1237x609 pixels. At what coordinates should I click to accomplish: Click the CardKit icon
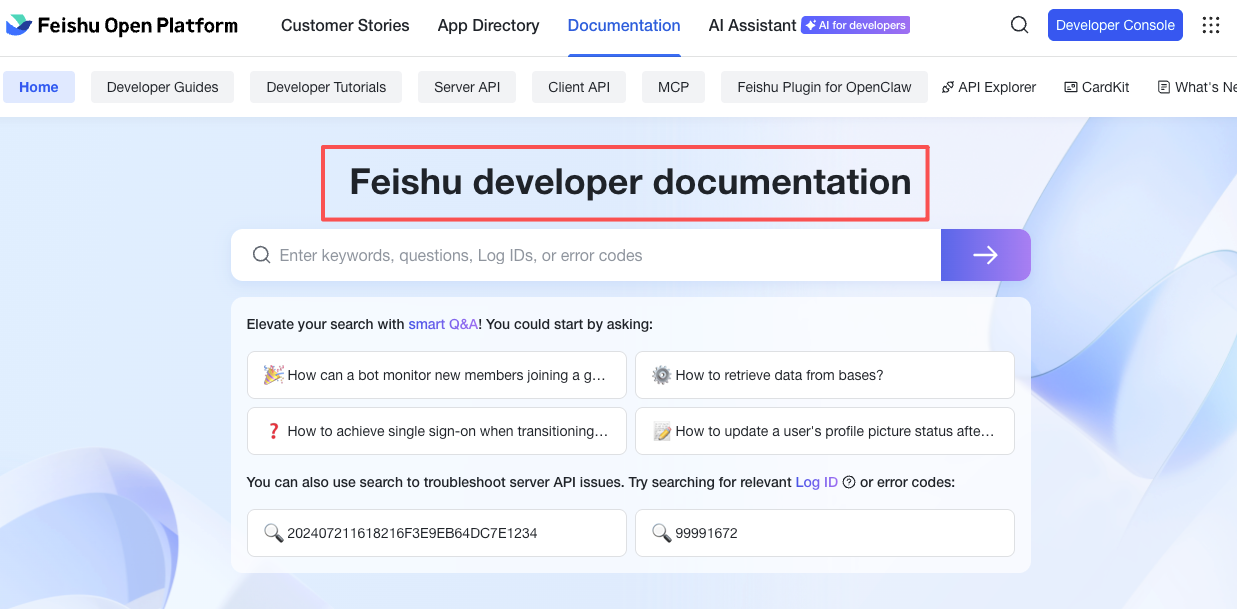(1071, 87)
